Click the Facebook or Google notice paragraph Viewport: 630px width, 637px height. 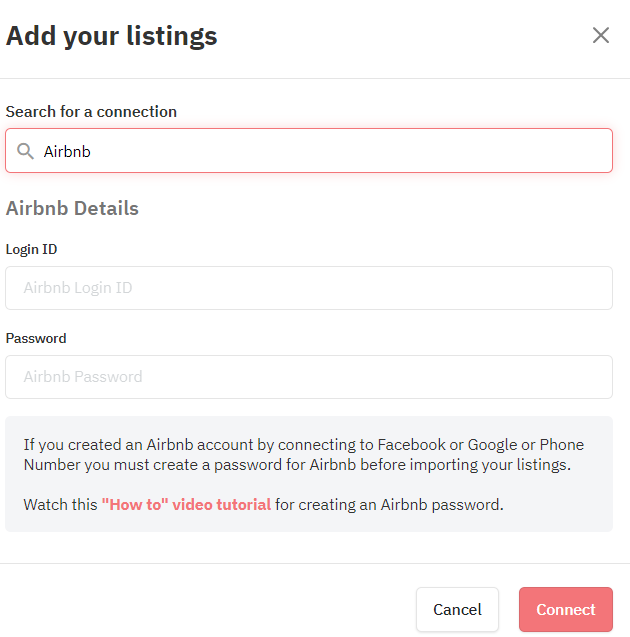pos(303,455)
